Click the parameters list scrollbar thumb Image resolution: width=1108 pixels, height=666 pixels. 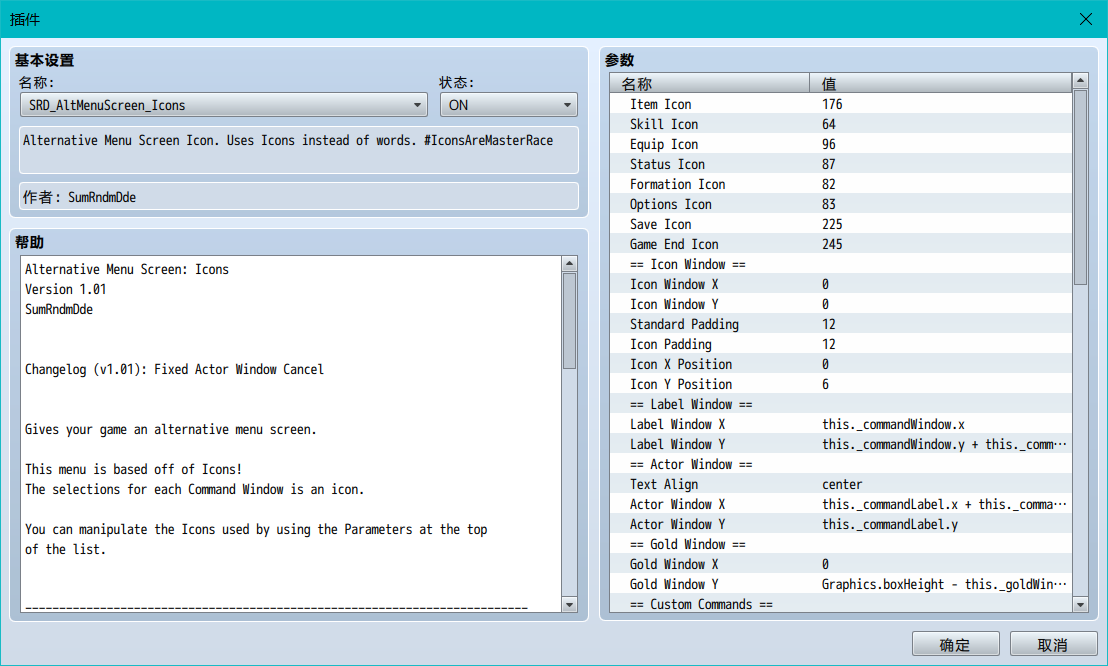[1080, 187]
